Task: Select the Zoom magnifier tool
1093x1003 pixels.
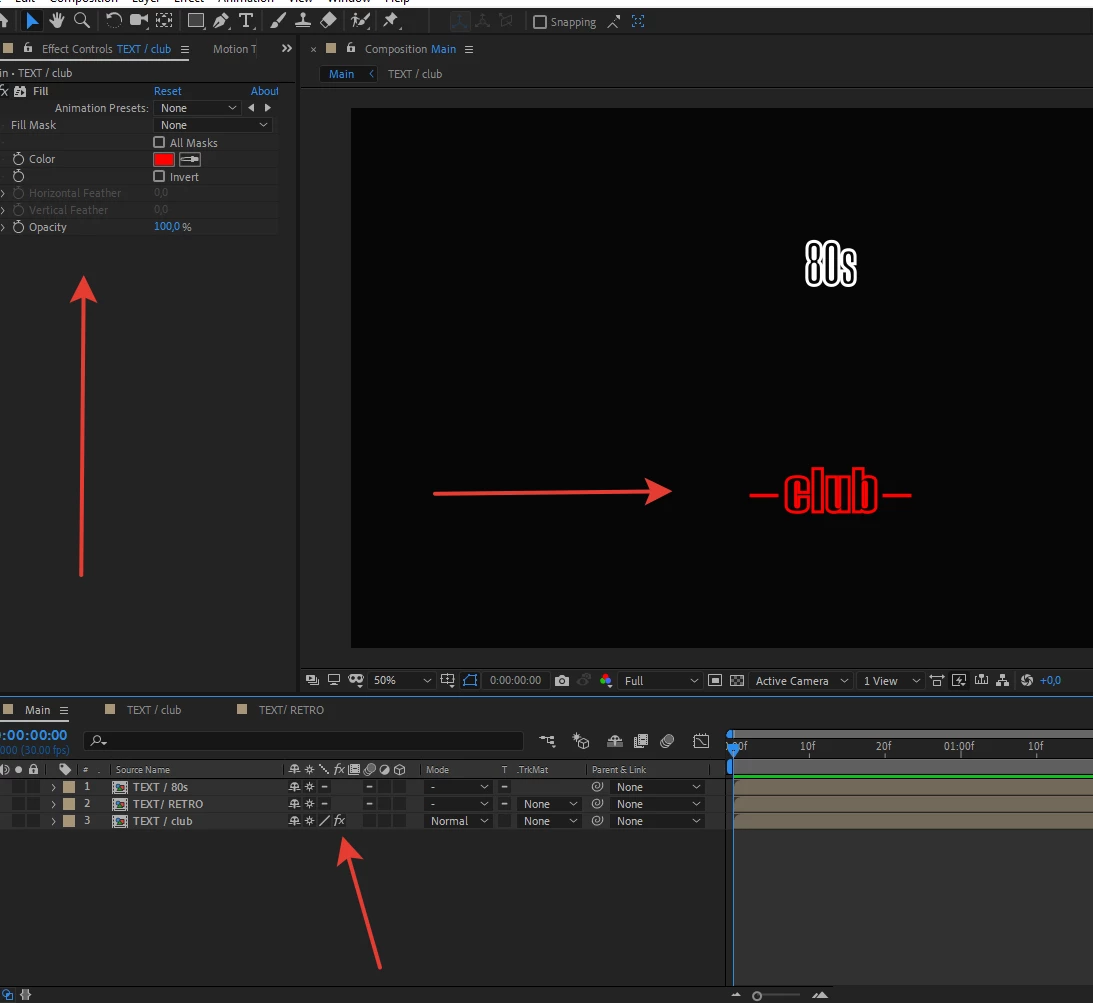Action: tap(82, 21)
